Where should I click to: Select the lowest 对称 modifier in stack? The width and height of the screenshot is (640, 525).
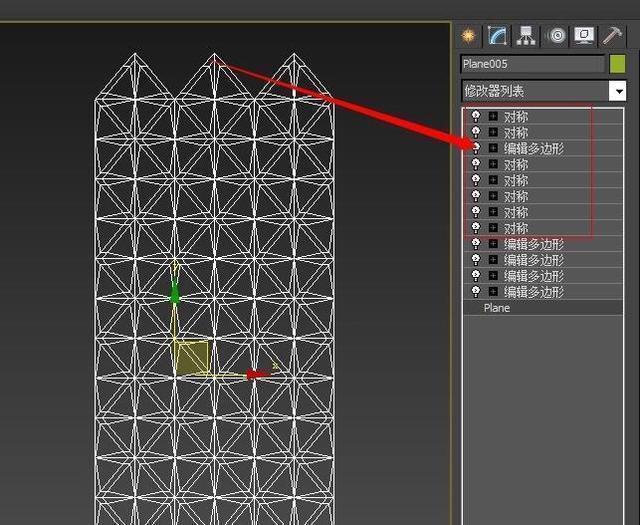[x=516, y=228]
